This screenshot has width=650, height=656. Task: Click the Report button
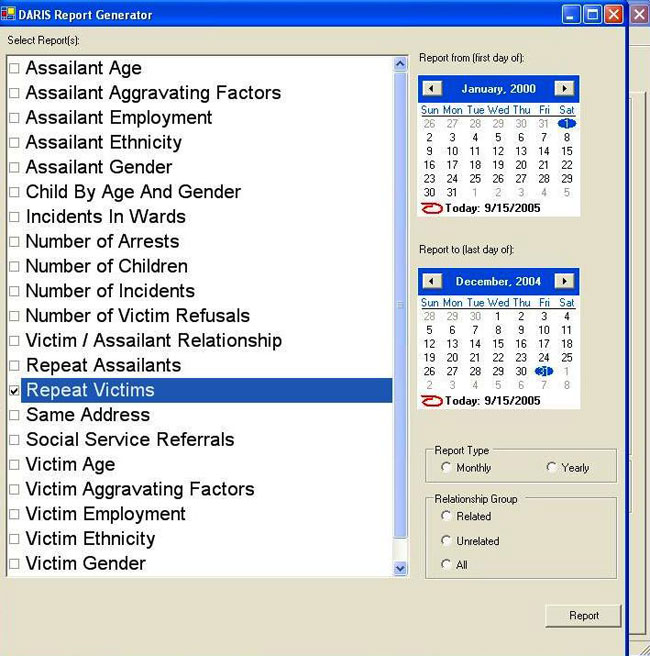click(583, 616)
